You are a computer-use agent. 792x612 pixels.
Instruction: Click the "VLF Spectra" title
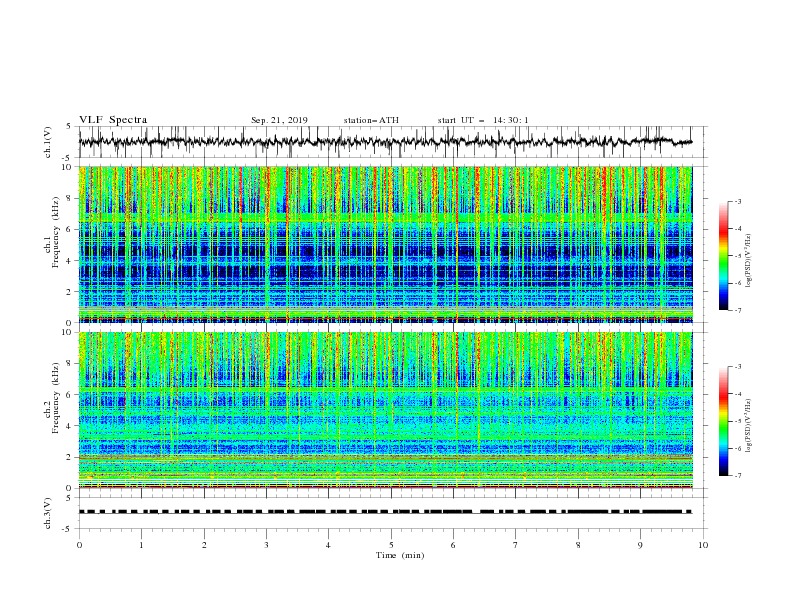click(113, 120)
